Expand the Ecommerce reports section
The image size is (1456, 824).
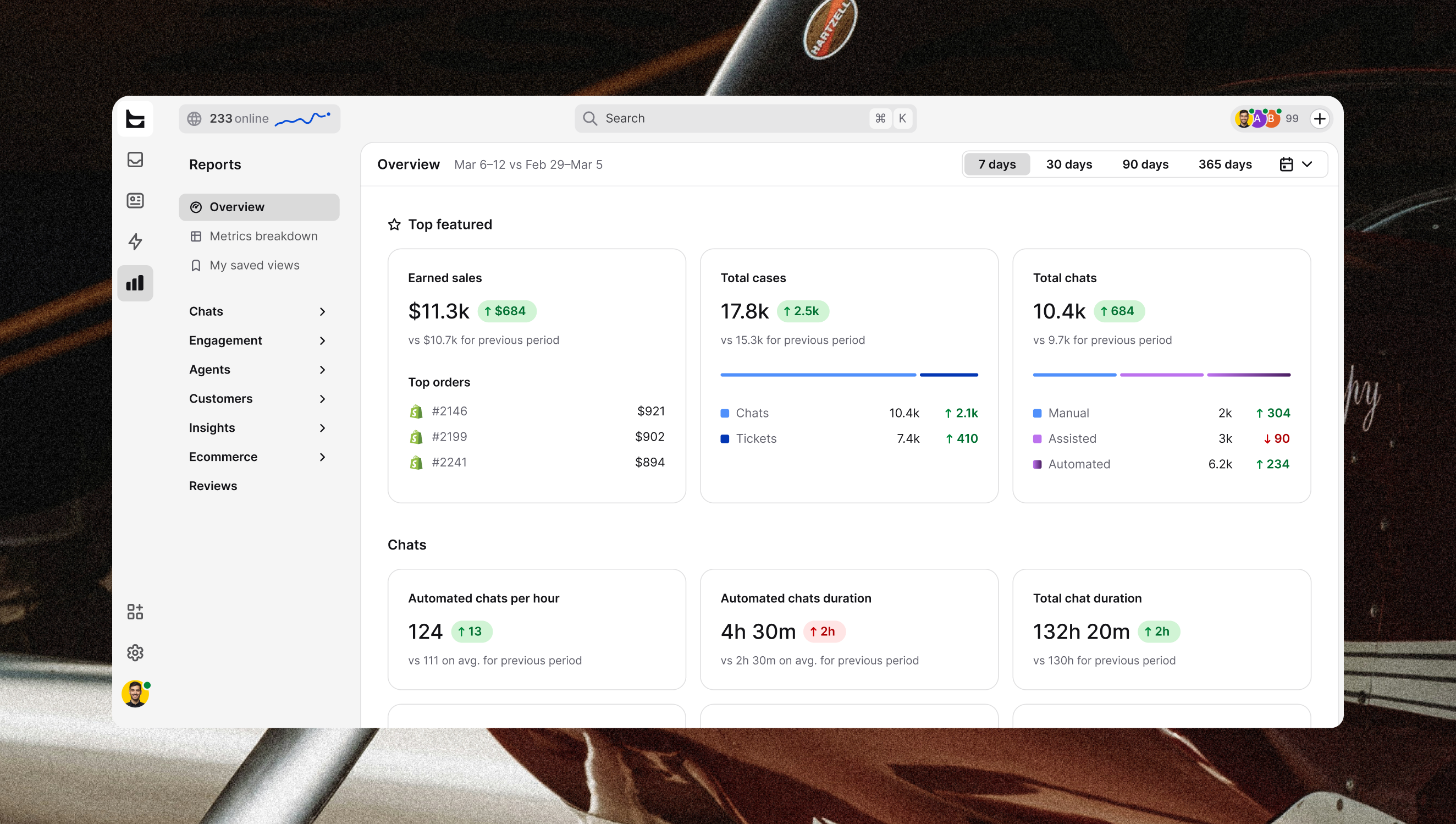pos(259,457)
